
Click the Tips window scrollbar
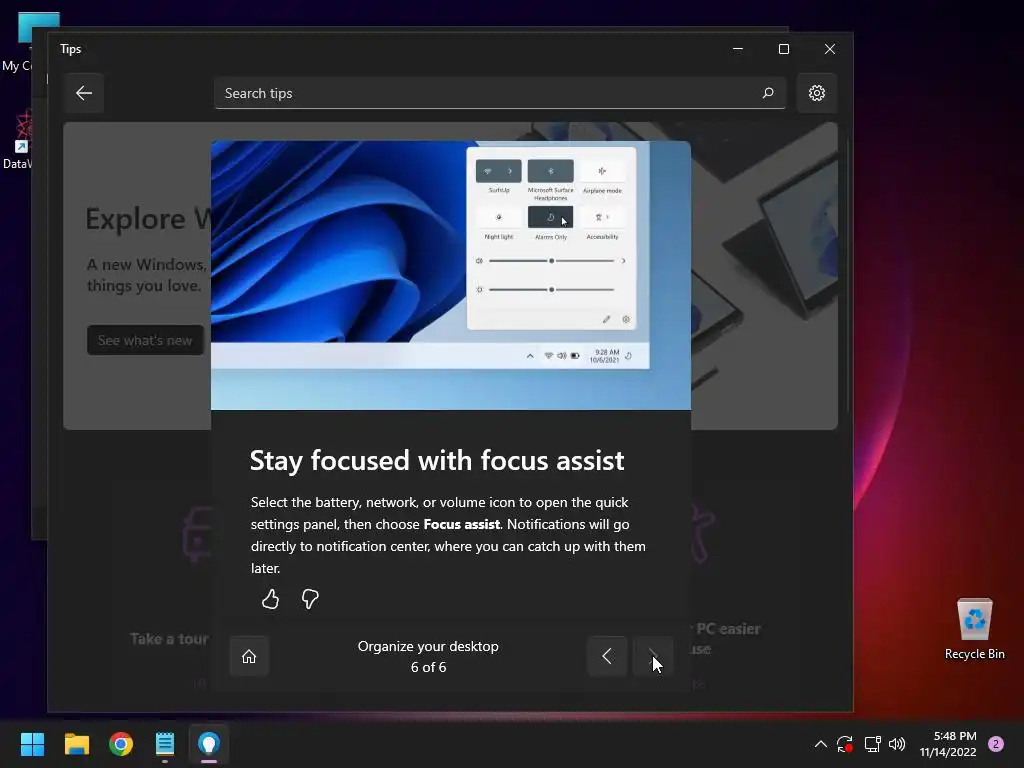point(848,274)
